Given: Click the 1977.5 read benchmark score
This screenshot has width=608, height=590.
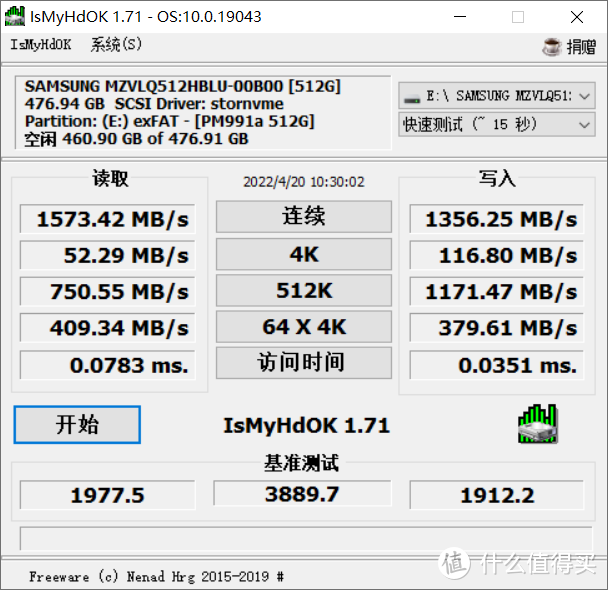Looking at the screenshot, I should point(107,495).
